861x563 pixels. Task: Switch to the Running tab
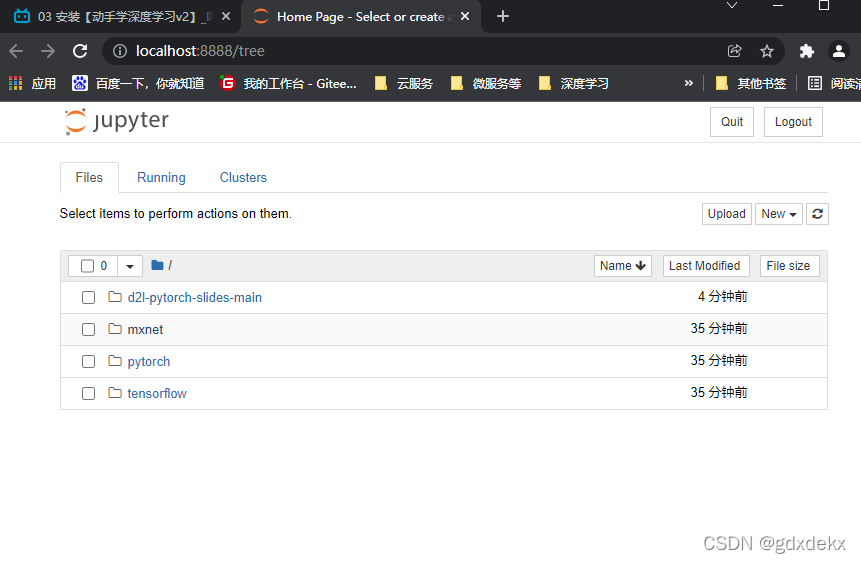[x=161, y=177]
